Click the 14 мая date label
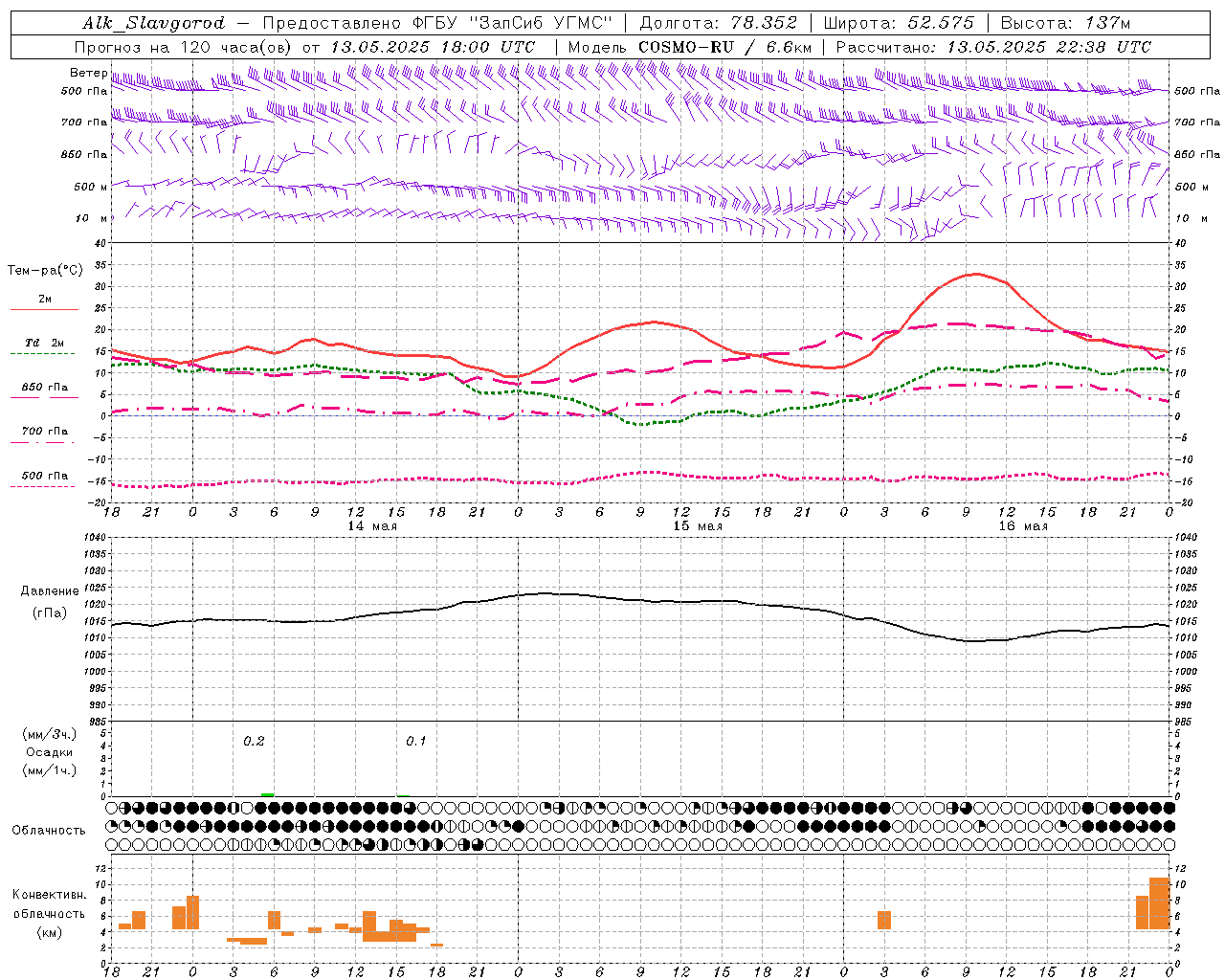Screen dimensions: 1225x980 coord(371,526)
